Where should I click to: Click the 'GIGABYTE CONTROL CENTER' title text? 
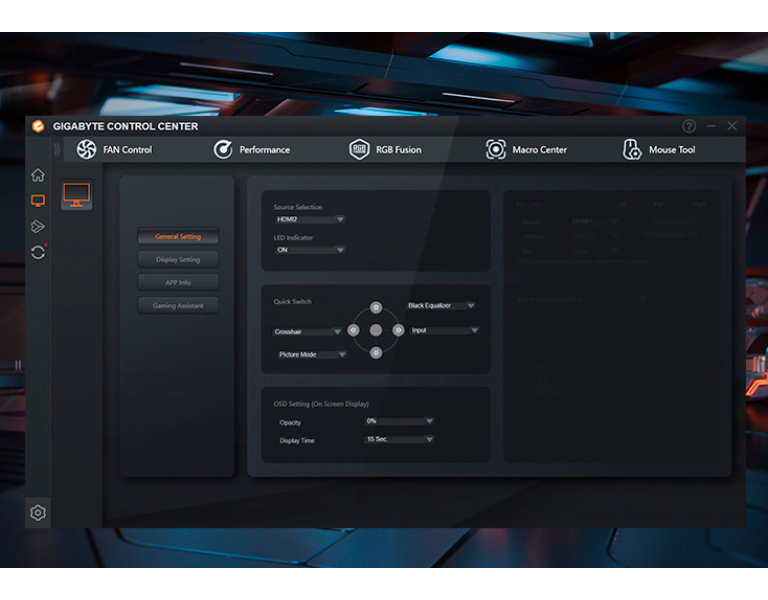tap(125, 126)
